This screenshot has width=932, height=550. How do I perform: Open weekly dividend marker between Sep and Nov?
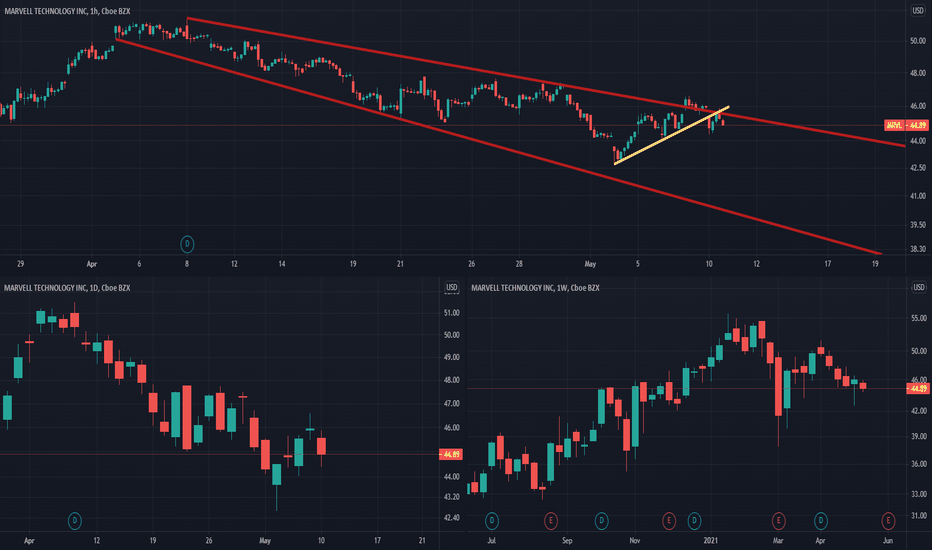[602, 521]
